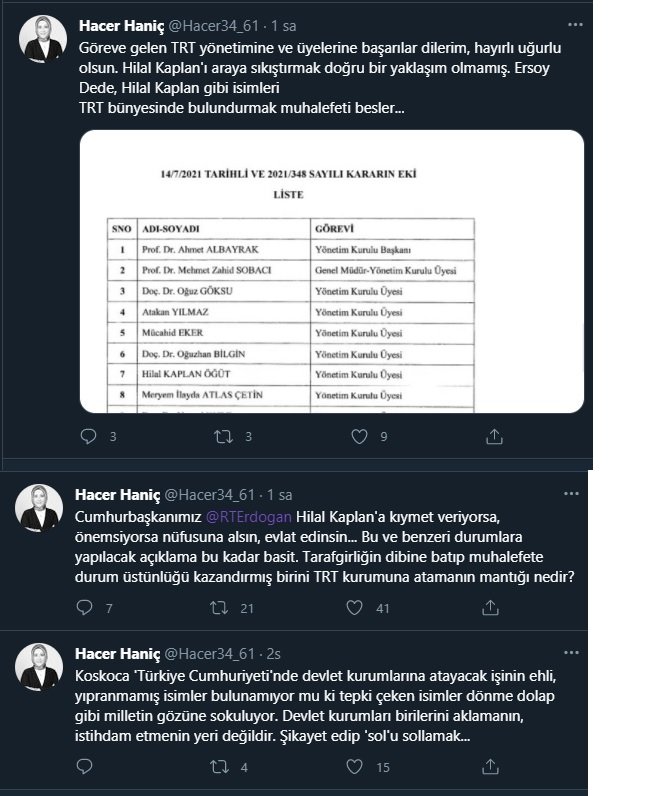Image resolution: width=652 pixels, height=796 pixels.
Task: Open more options menu on the first tweet
Action: (575, 25)
